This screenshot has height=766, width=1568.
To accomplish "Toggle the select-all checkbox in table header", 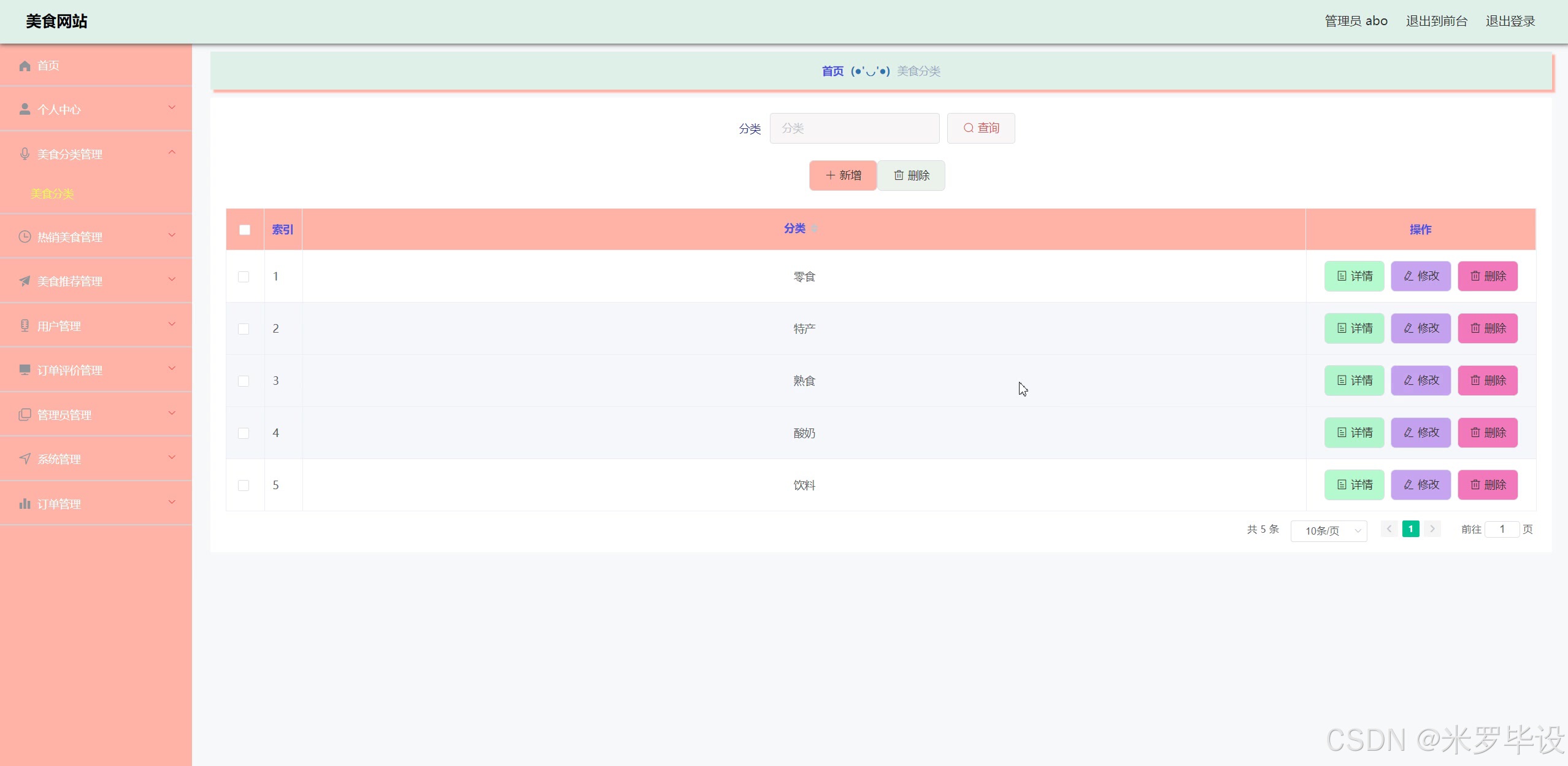I will (x=245, y=230).
